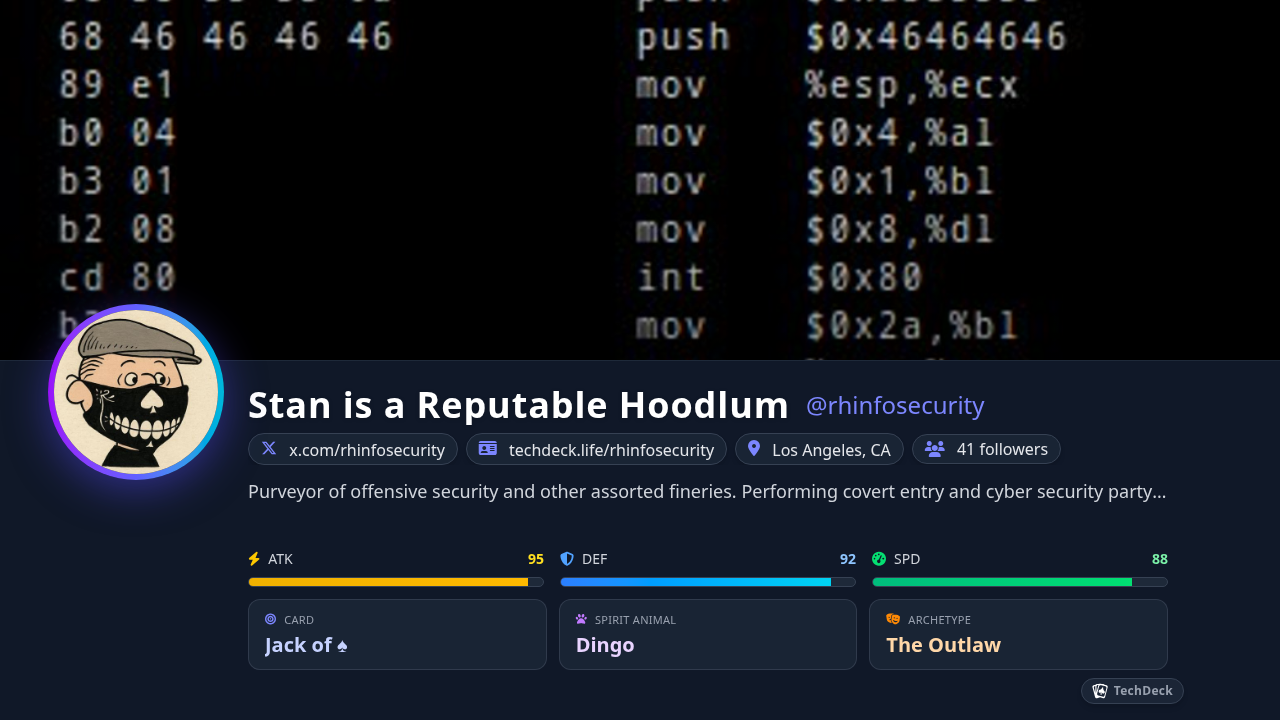Click the spirit animal paw icon
This screenshot has height=720, width=1280.
(x=581, y=619)
